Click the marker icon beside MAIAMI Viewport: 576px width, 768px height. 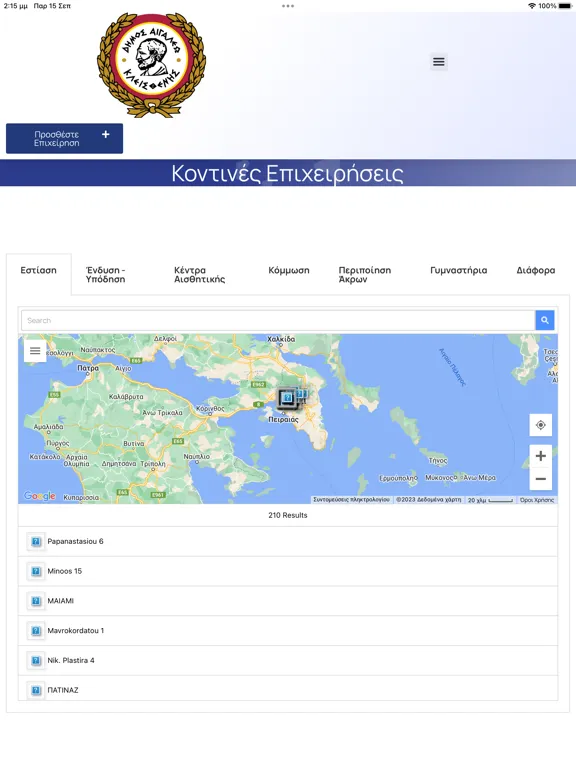[36, 601]
